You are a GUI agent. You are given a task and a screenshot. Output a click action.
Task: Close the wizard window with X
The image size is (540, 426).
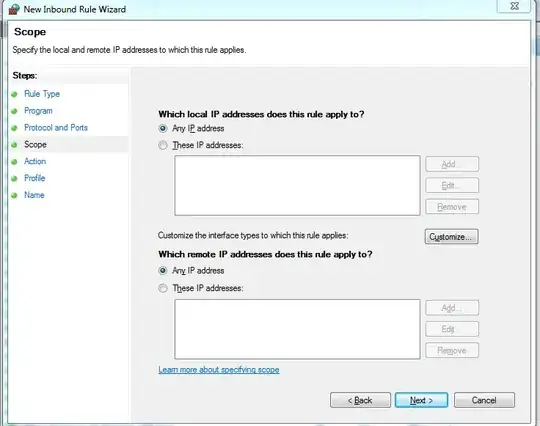(x=514, y=6)
